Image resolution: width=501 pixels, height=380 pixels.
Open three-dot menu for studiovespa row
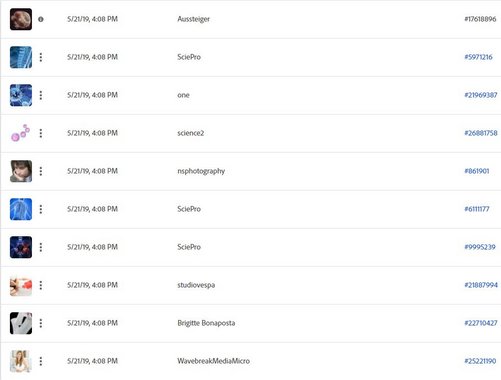pos(41,285)
